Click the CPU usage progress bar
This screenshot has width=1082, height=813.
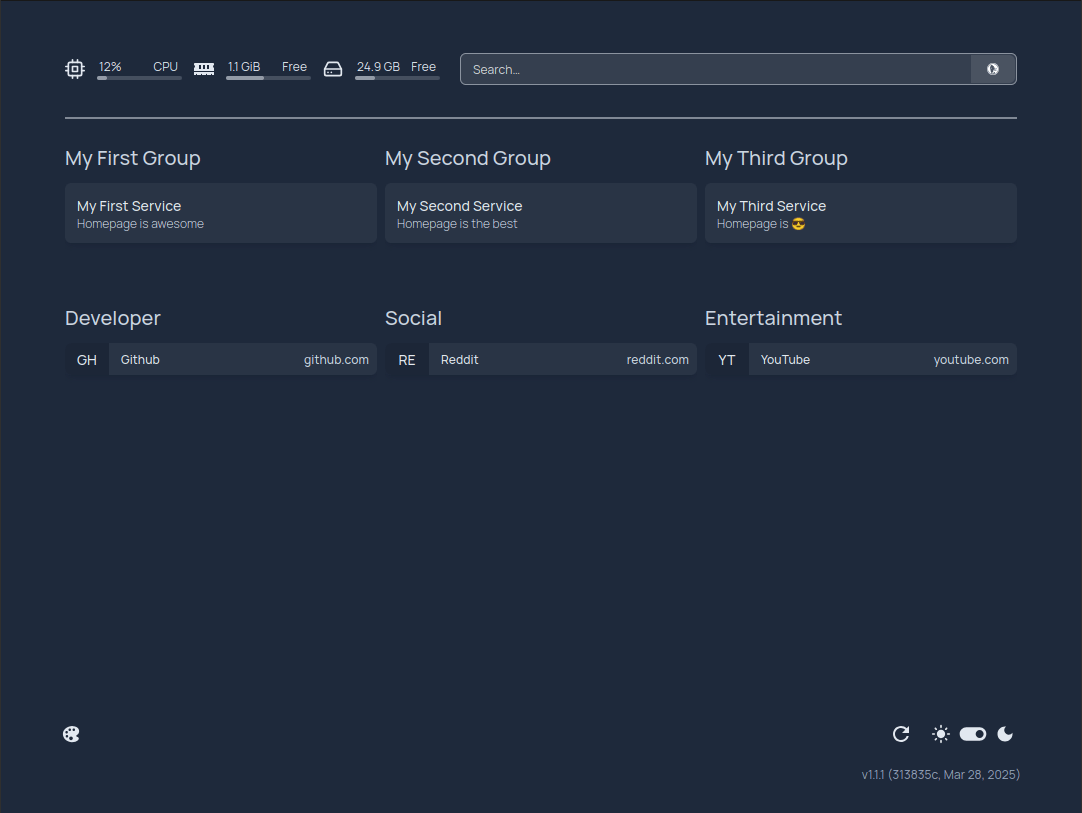coord(139,78)
